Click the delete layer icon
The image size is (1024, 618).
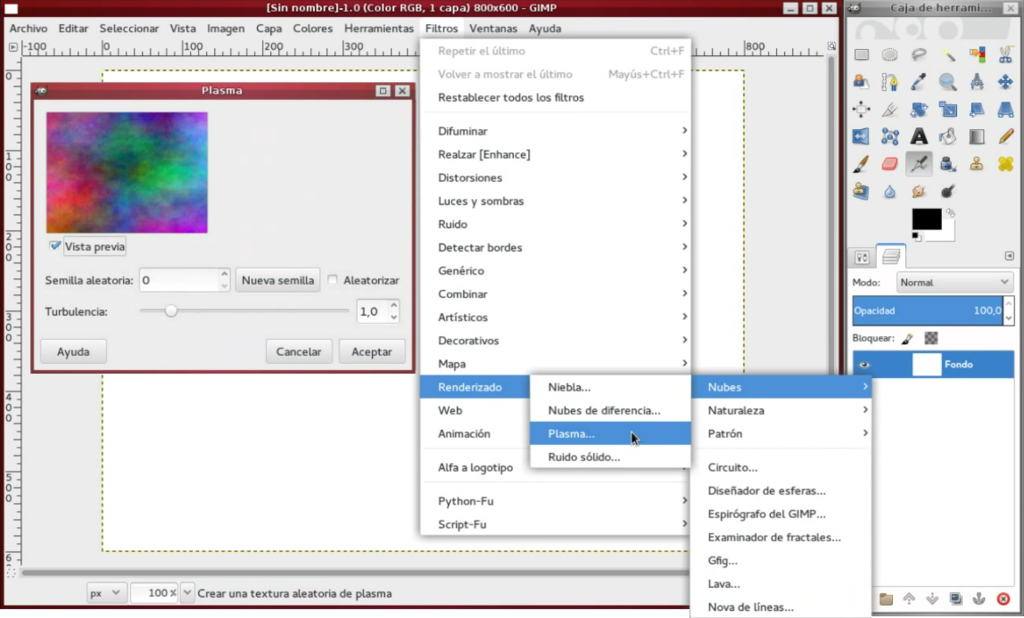pos(1004,598)
